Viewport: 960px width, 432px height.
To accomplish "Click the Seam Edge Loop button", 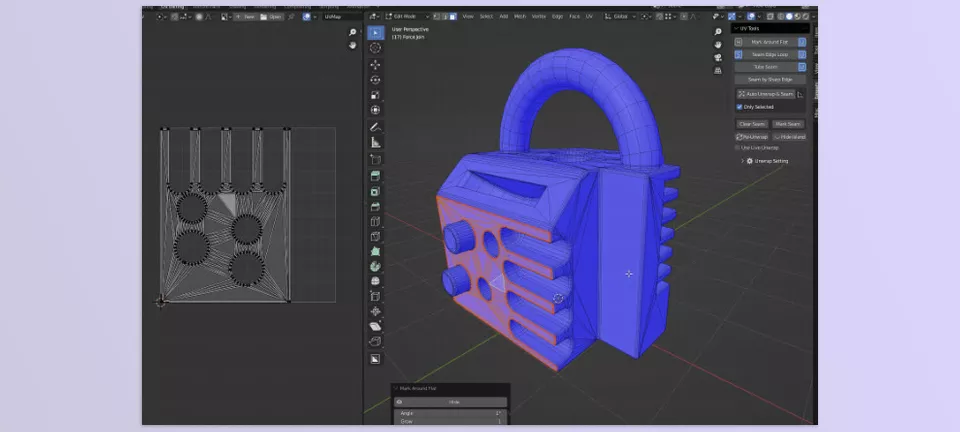I will 770,54.
